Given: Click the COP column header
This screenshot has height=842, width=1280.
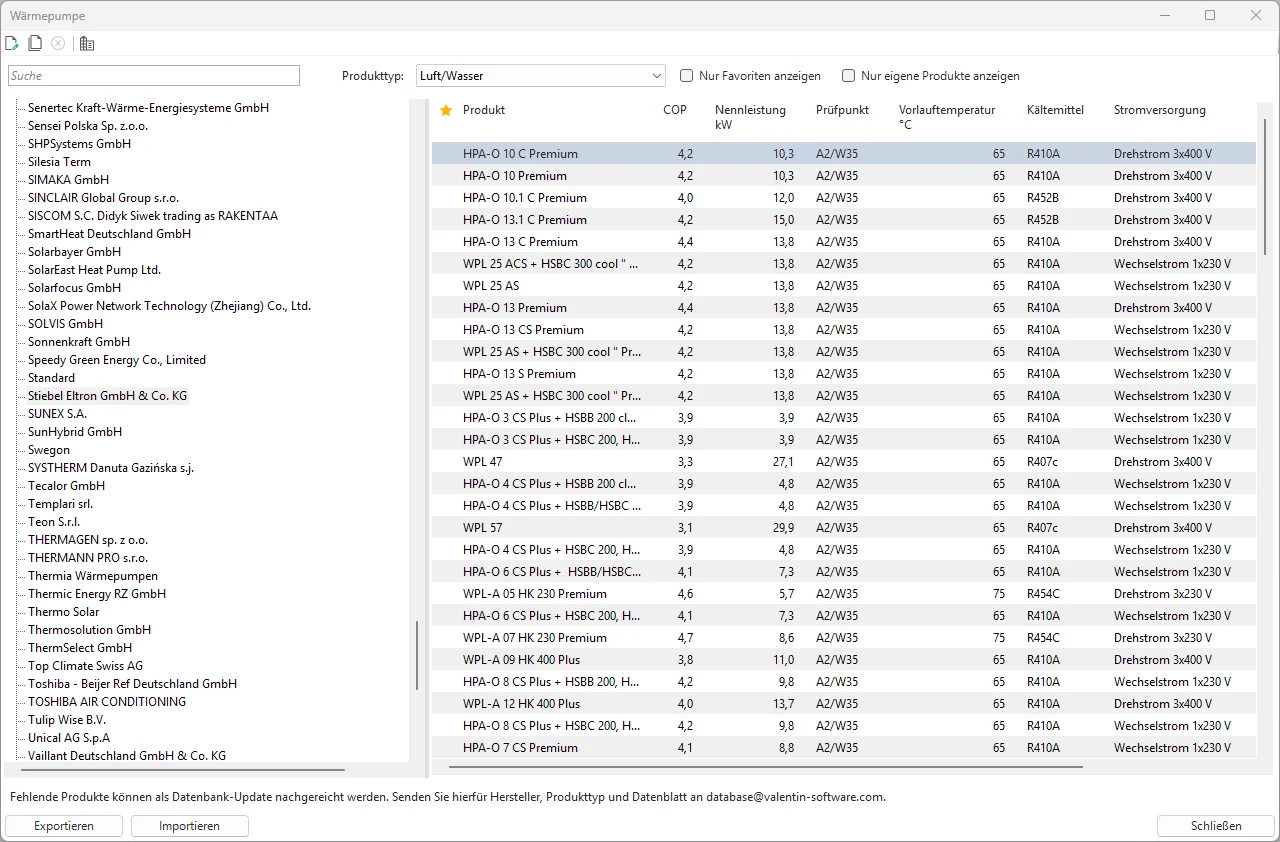Looking at the screenshot, I should (675, 110).
